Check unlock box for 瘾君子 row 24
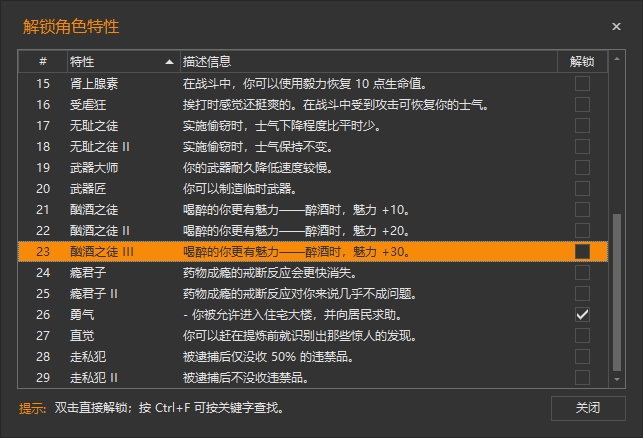643x438 pixels. 582,273
